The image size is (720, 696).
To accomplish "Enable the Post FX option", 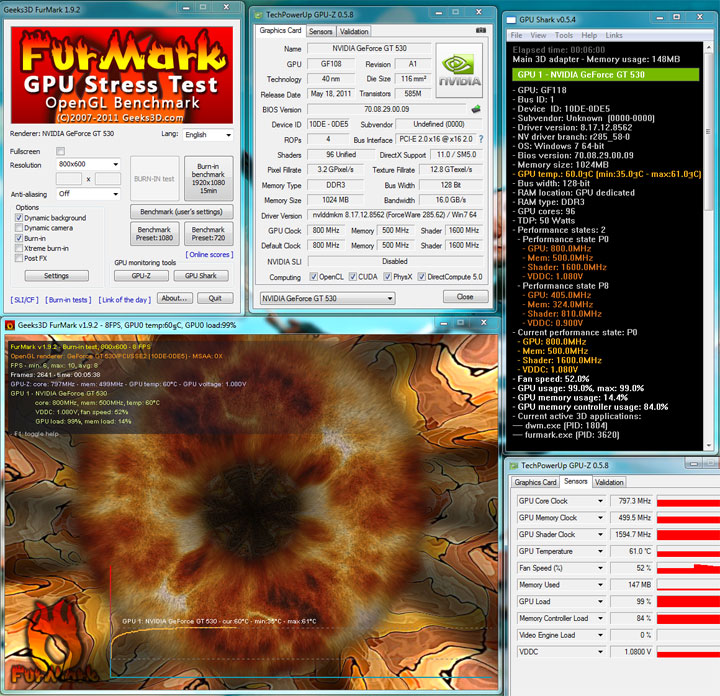I will (x=19, y=258).
